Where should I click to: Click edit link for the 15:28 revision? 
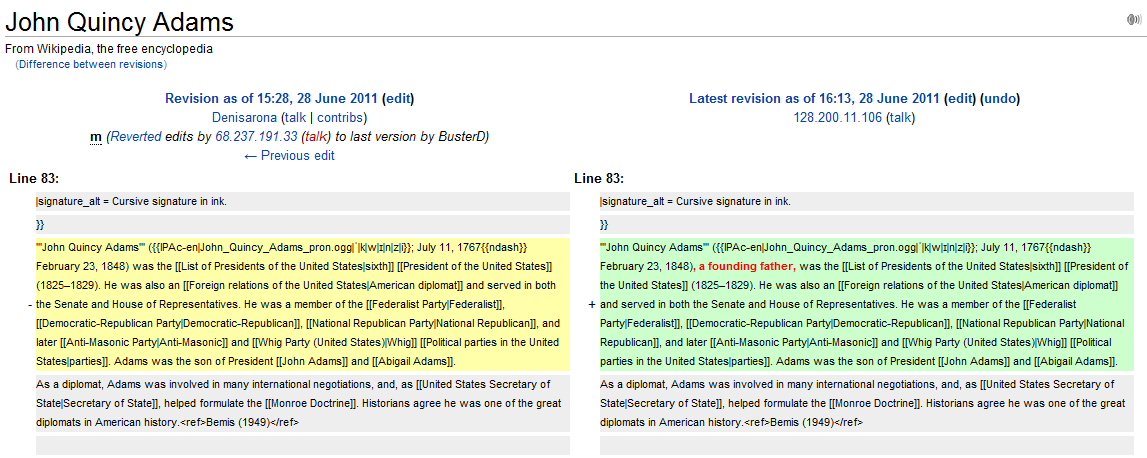point(398,99)
